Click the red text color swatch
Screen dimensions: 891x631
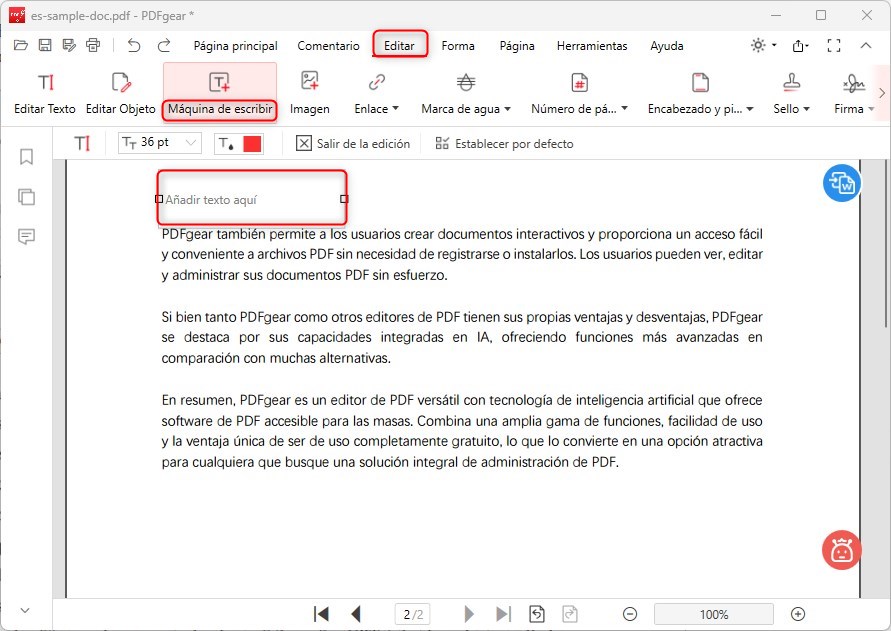click(252, 144)
